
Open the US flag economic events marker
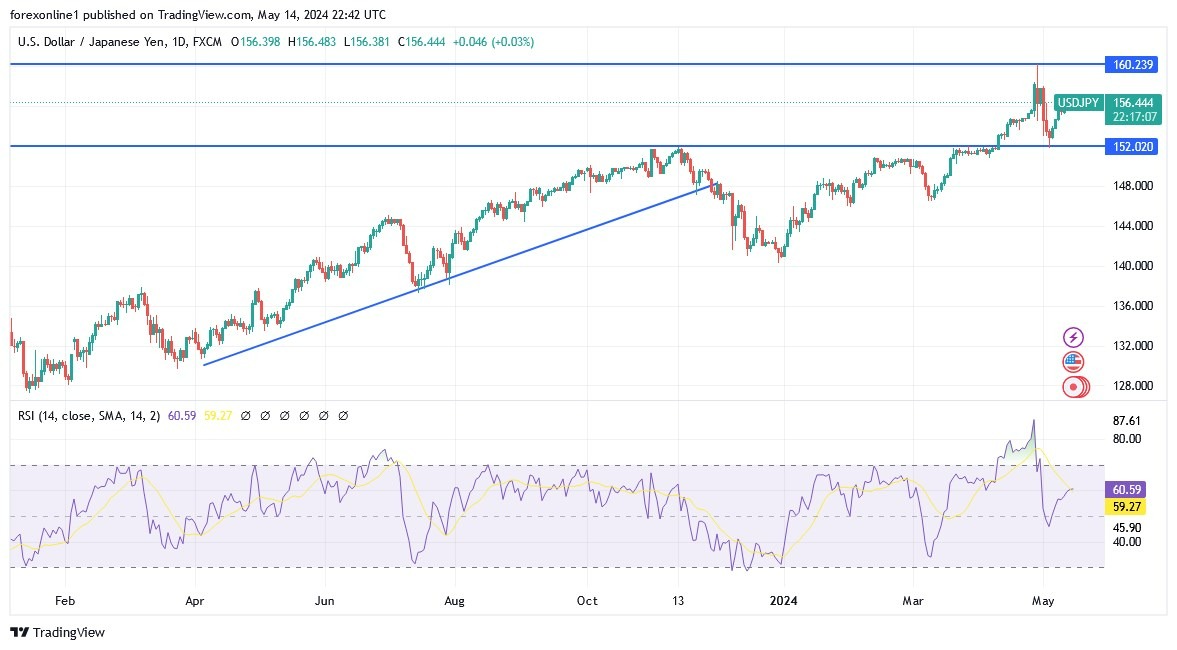tap(1072, 362)
